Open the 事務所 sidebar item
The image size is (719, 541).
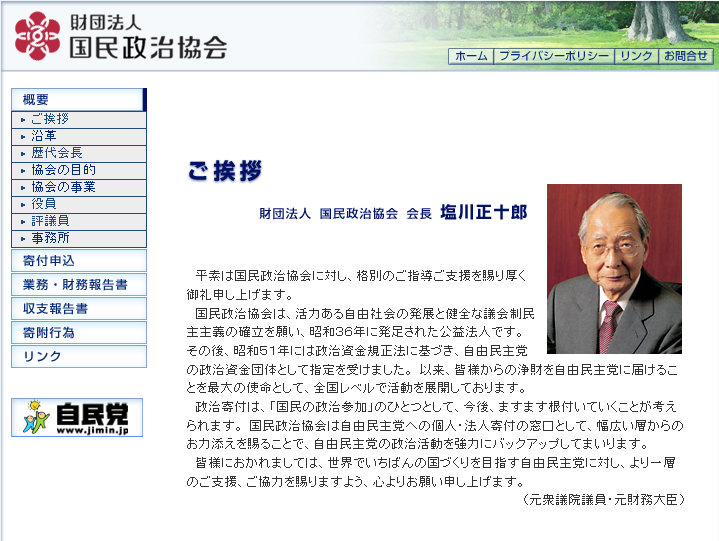pyautogui.click(x=79, y=238)
